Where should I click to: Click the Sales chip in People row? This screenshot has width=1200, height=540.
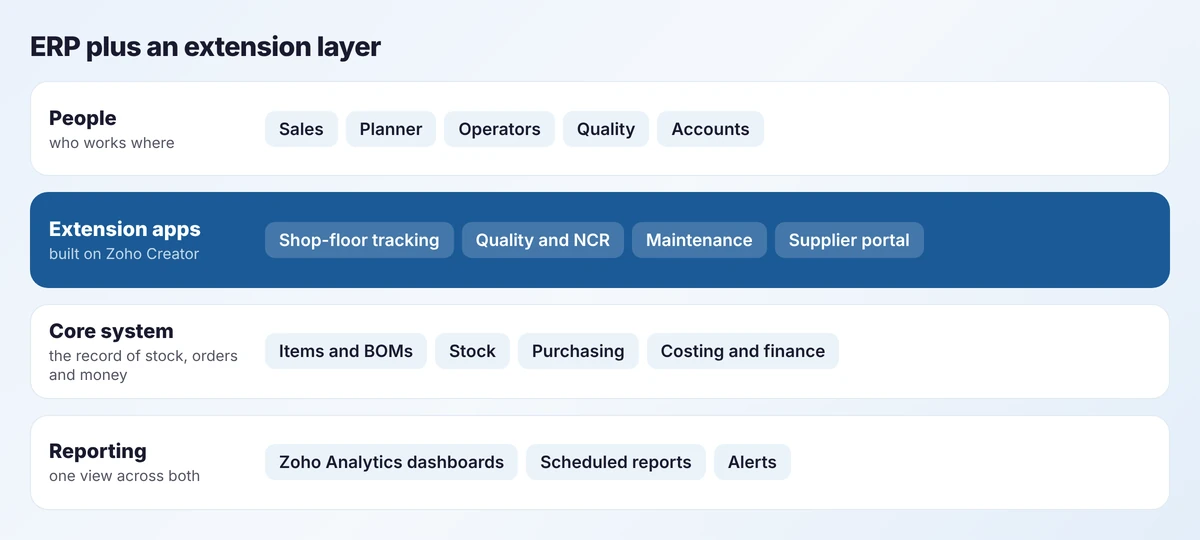(x=301, y=129)
